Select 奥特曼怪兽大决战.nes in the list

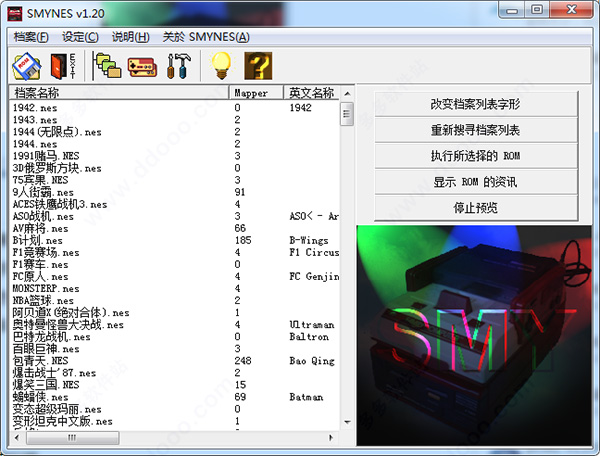coord(68,325)
